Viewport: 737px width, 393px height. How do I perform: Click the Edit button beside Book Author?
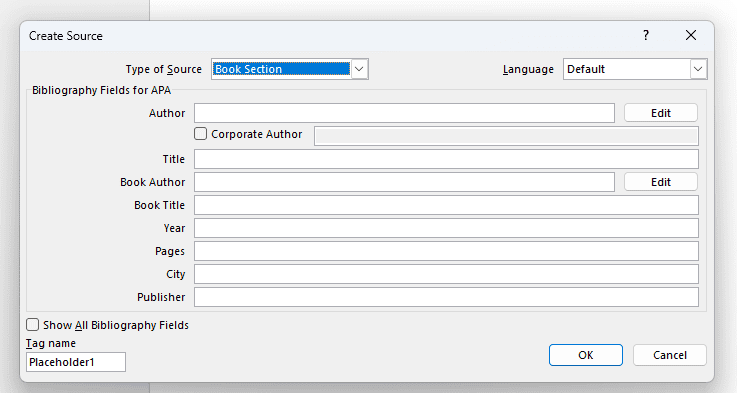tap(660, 182)
